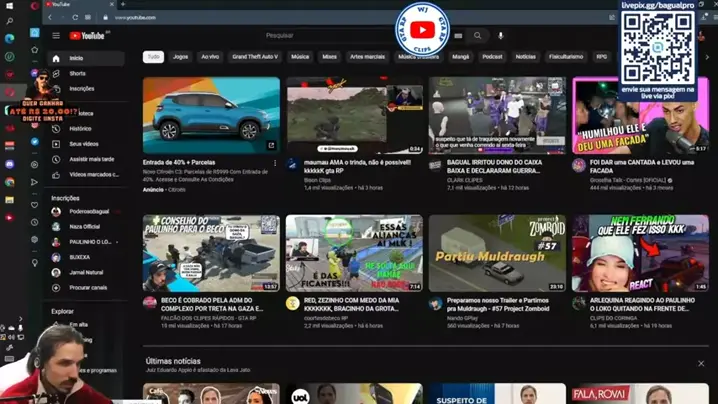The image size is (718, 404).
Task: Click the padlock site info icon
Action: (x=105, y=17)
